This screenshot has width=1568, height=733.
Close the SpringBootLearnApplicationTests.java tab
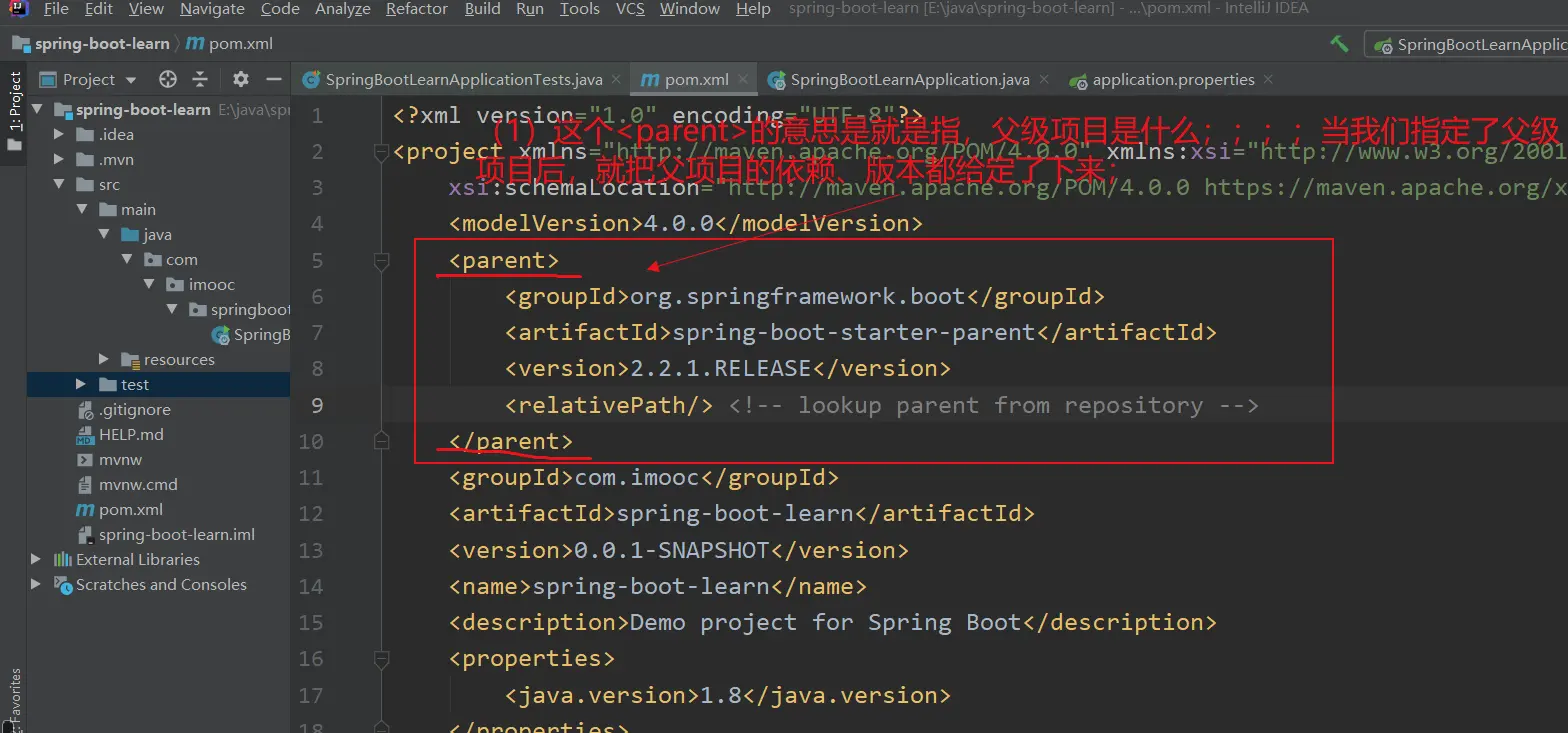617,79
